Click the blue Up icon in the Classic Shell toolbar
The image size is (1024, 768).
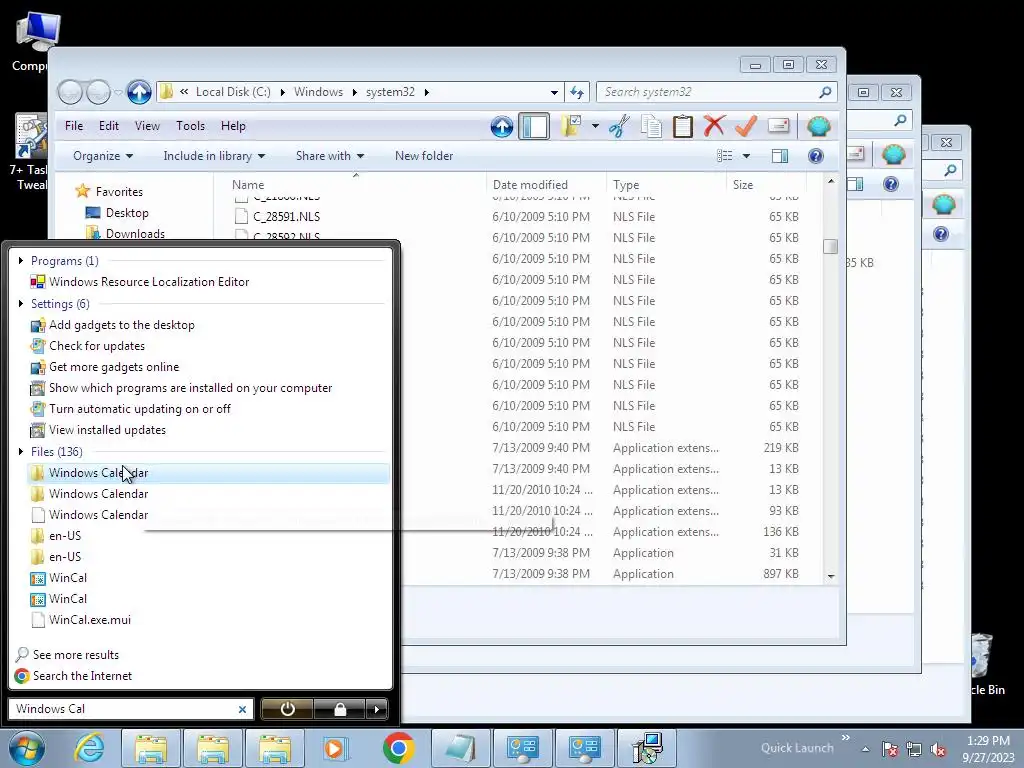(502, 126)
